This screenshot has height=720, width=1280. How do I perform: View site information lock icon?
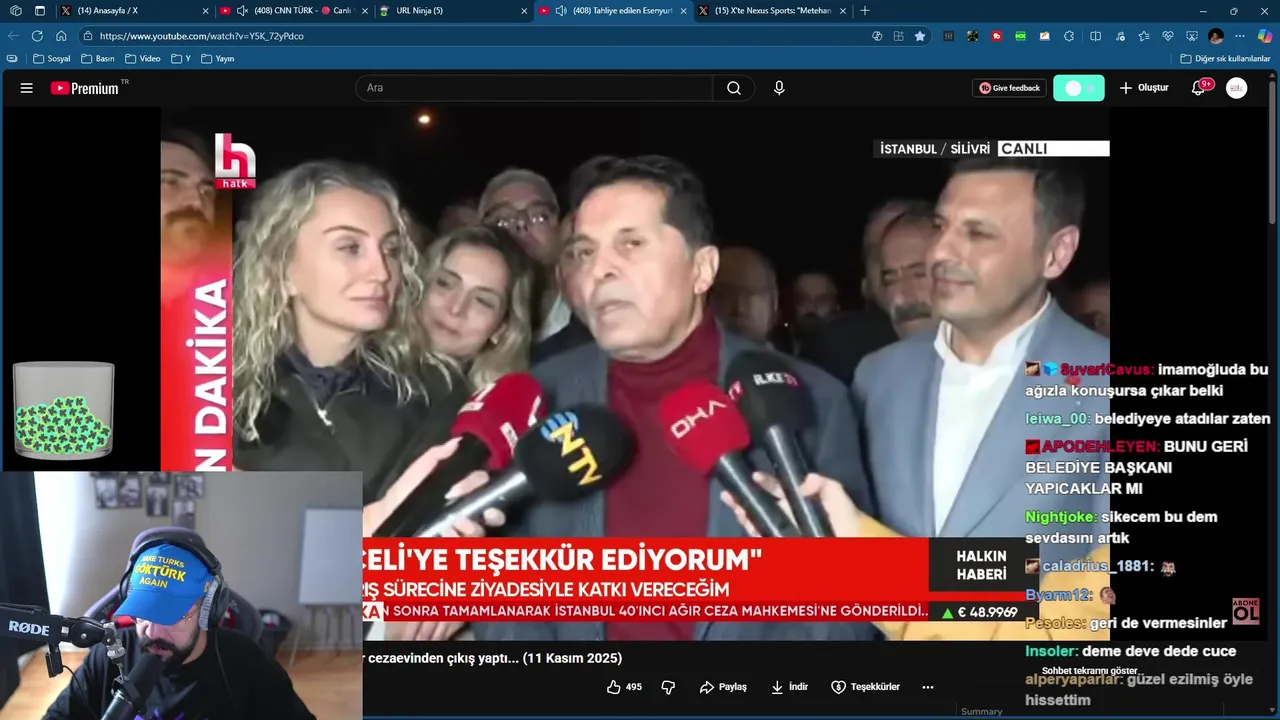87,36
